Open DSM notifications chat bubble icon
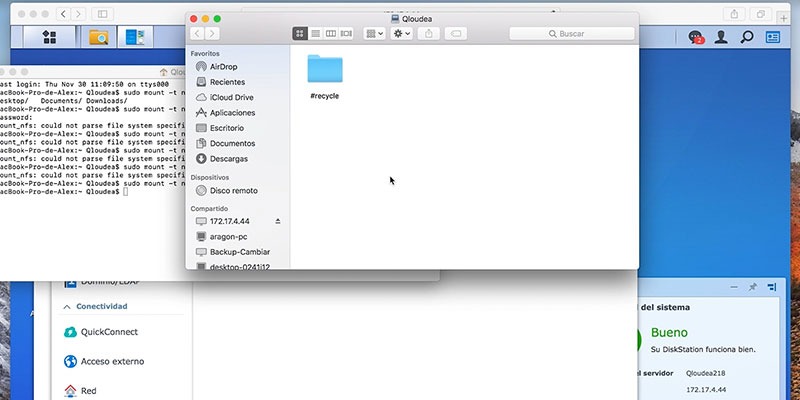 pos(696,37)
